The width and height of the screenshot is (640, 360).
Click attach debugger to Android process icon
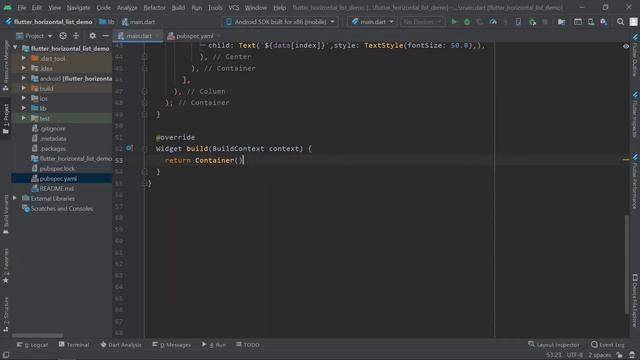pyautogui.click(x=532, y=22)
